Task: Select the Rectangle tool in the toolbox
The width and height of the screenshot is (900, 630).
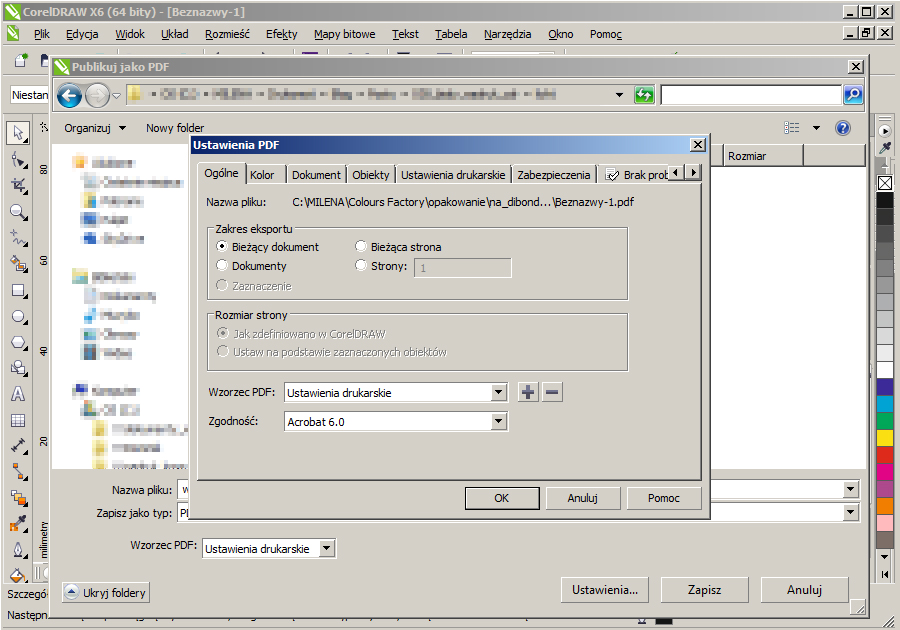Action: click(18, 290)
